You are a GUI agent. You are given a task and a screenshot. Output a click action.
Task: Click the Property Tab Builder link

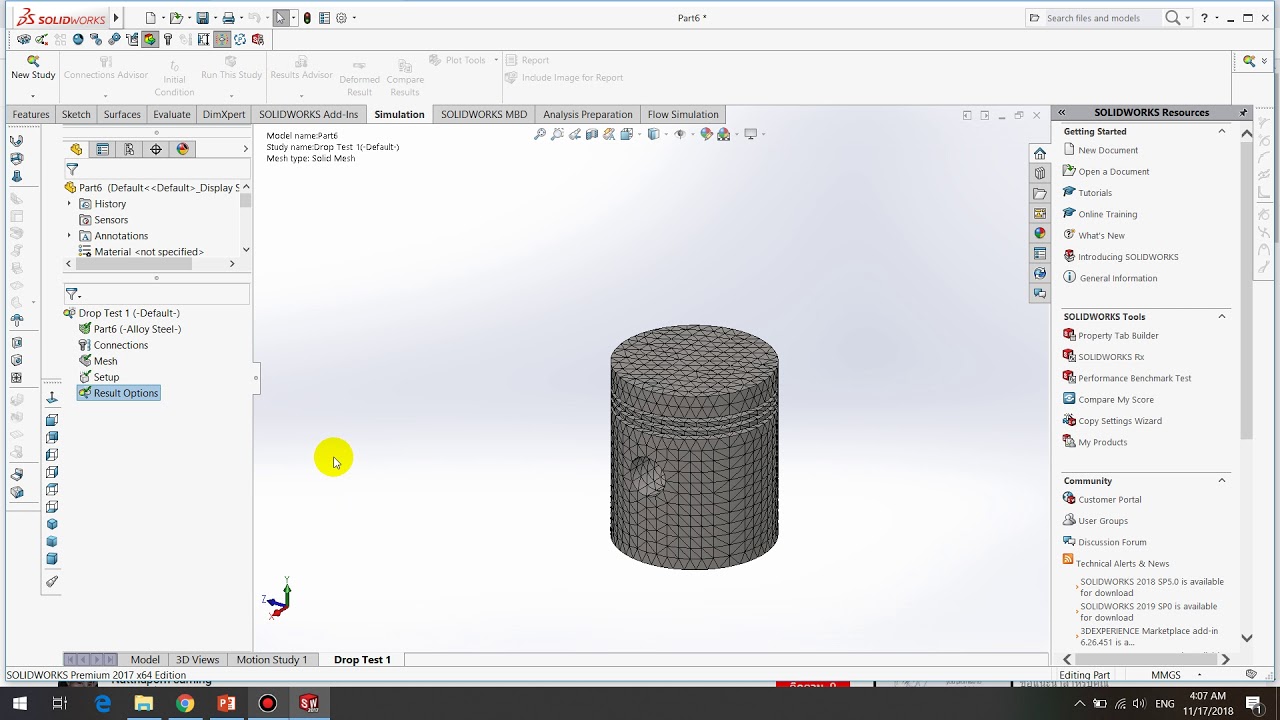click(x=1118, y=336)
